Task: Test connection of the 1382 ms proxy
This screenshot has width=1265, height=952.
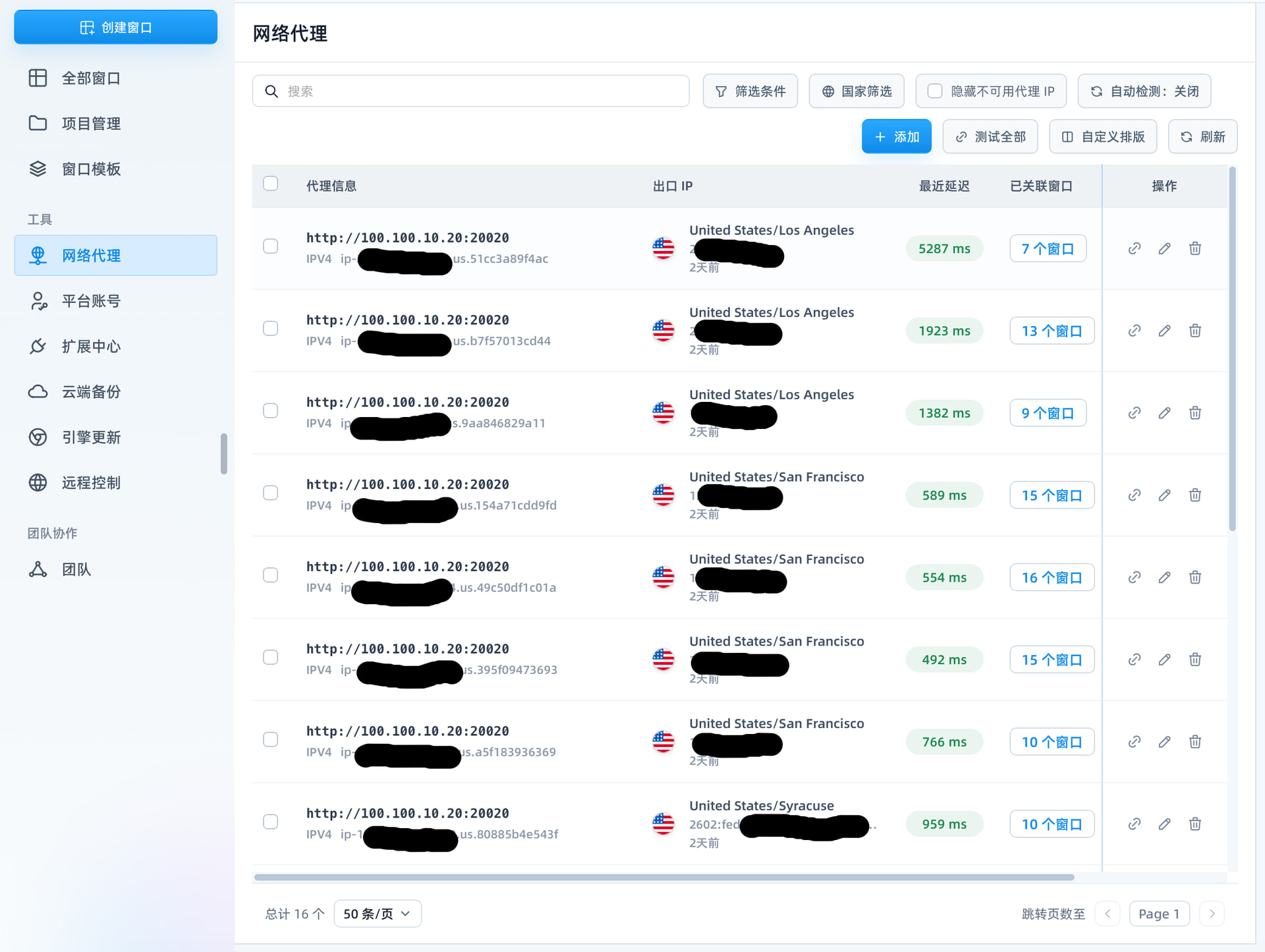Action: pyautogui.click(x=1134, y=413)
